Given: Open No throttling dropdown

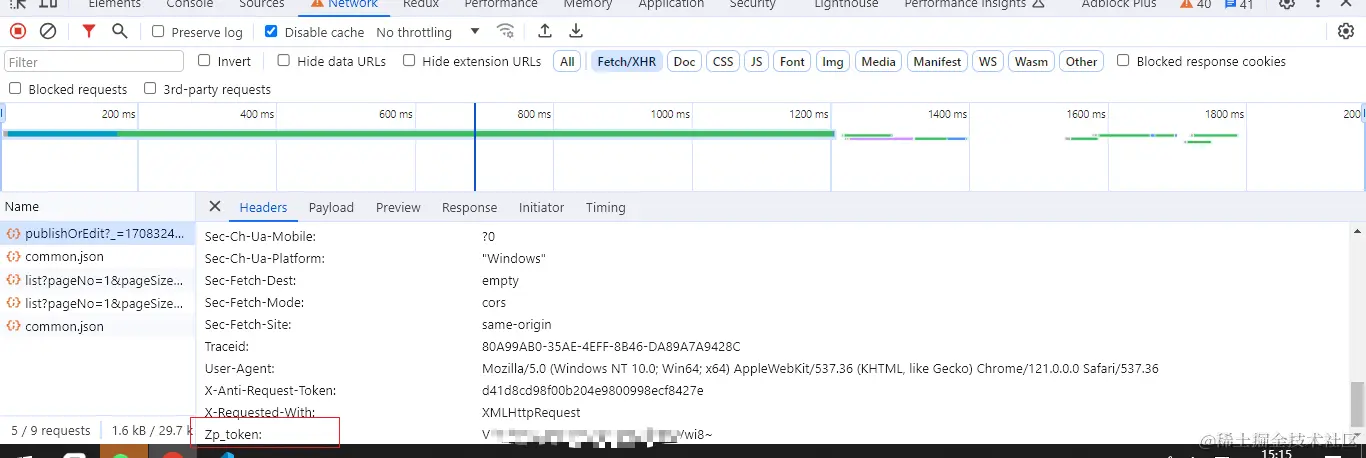Looking at the screenshot, I should 427,32.
